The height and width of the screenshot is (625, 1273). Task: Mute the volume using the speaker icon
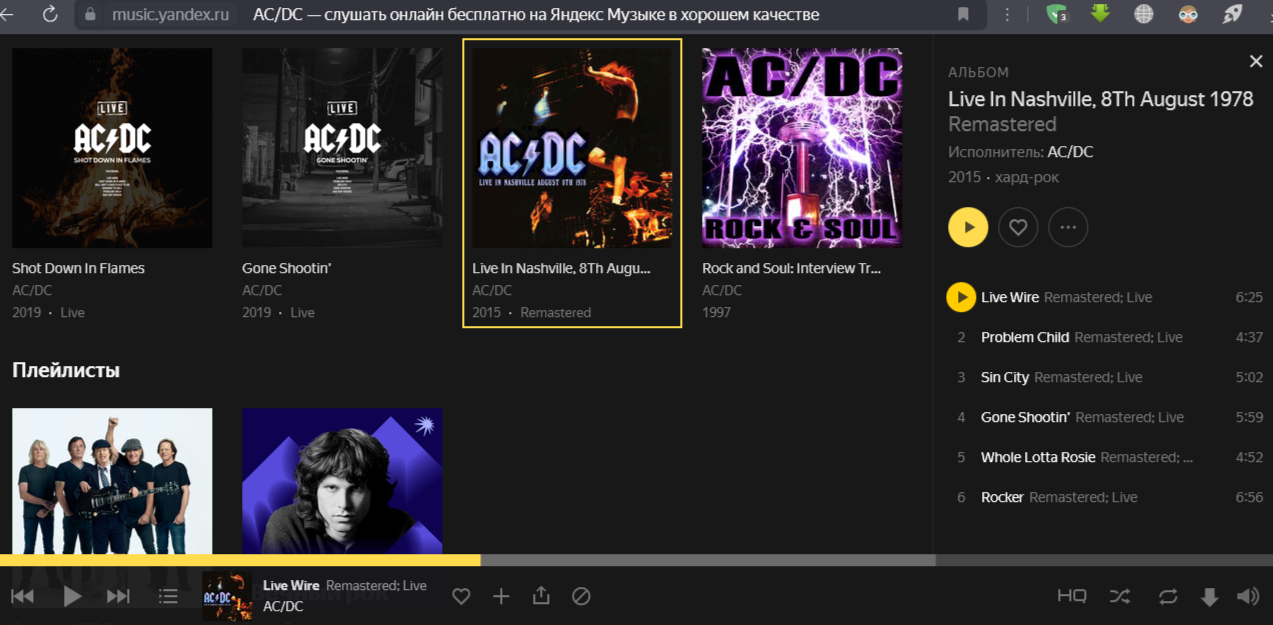click(1248, 596)
